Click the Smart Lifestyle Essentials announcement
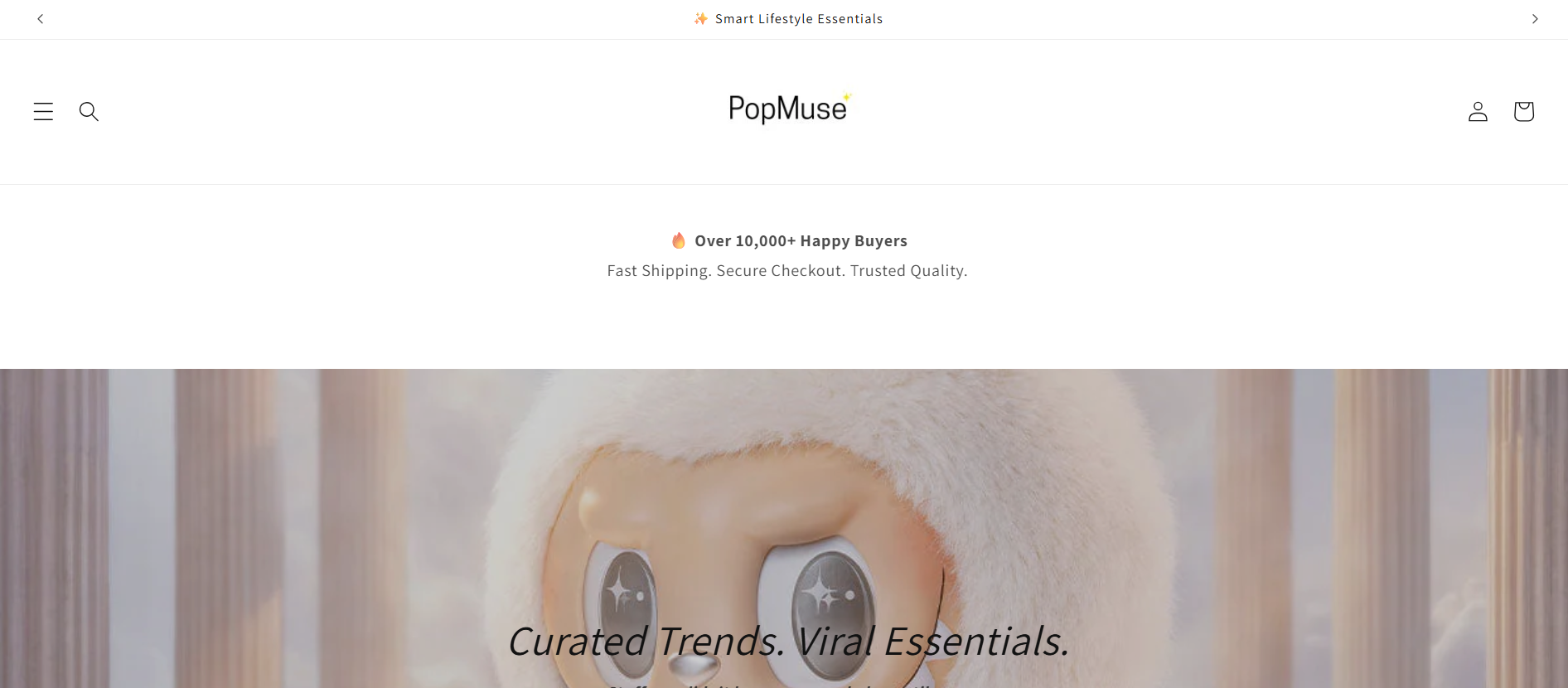Image resolution: width=1568 pixels, height=688 pixels. pyautogui.click(x=799, y=18)
